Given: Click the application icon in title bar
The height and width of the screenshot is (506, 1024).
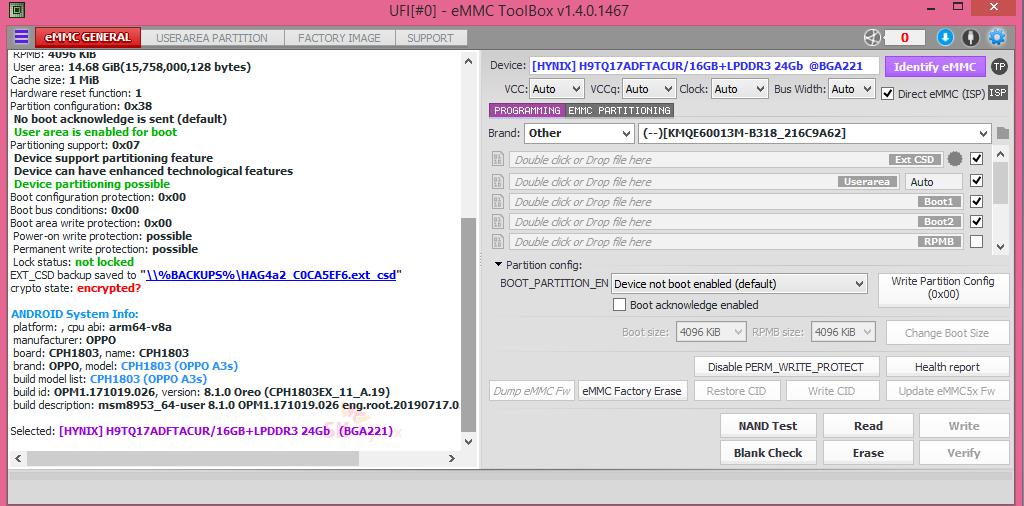Looking at the screenshot, I should point(16,10).
